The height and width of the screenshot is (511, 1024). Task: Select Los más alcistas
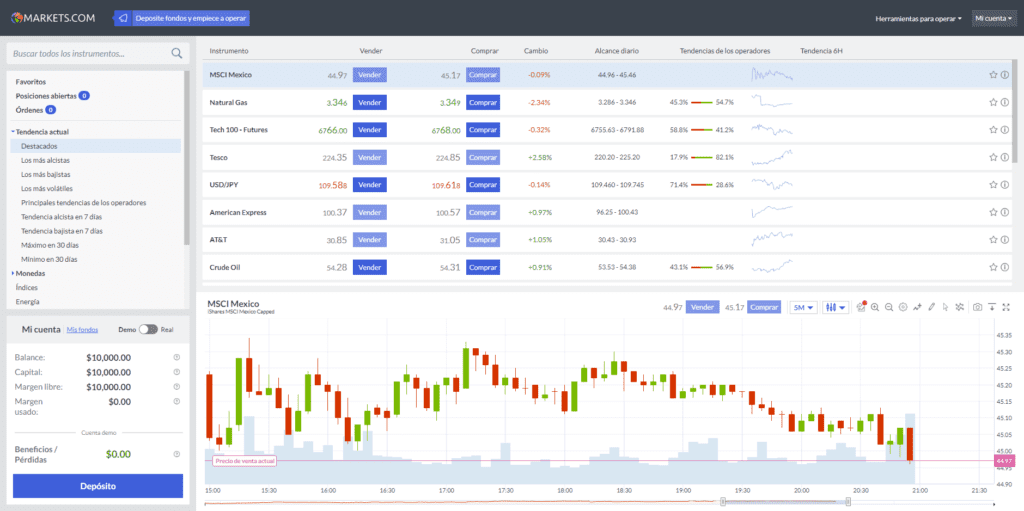coord(45,160)
